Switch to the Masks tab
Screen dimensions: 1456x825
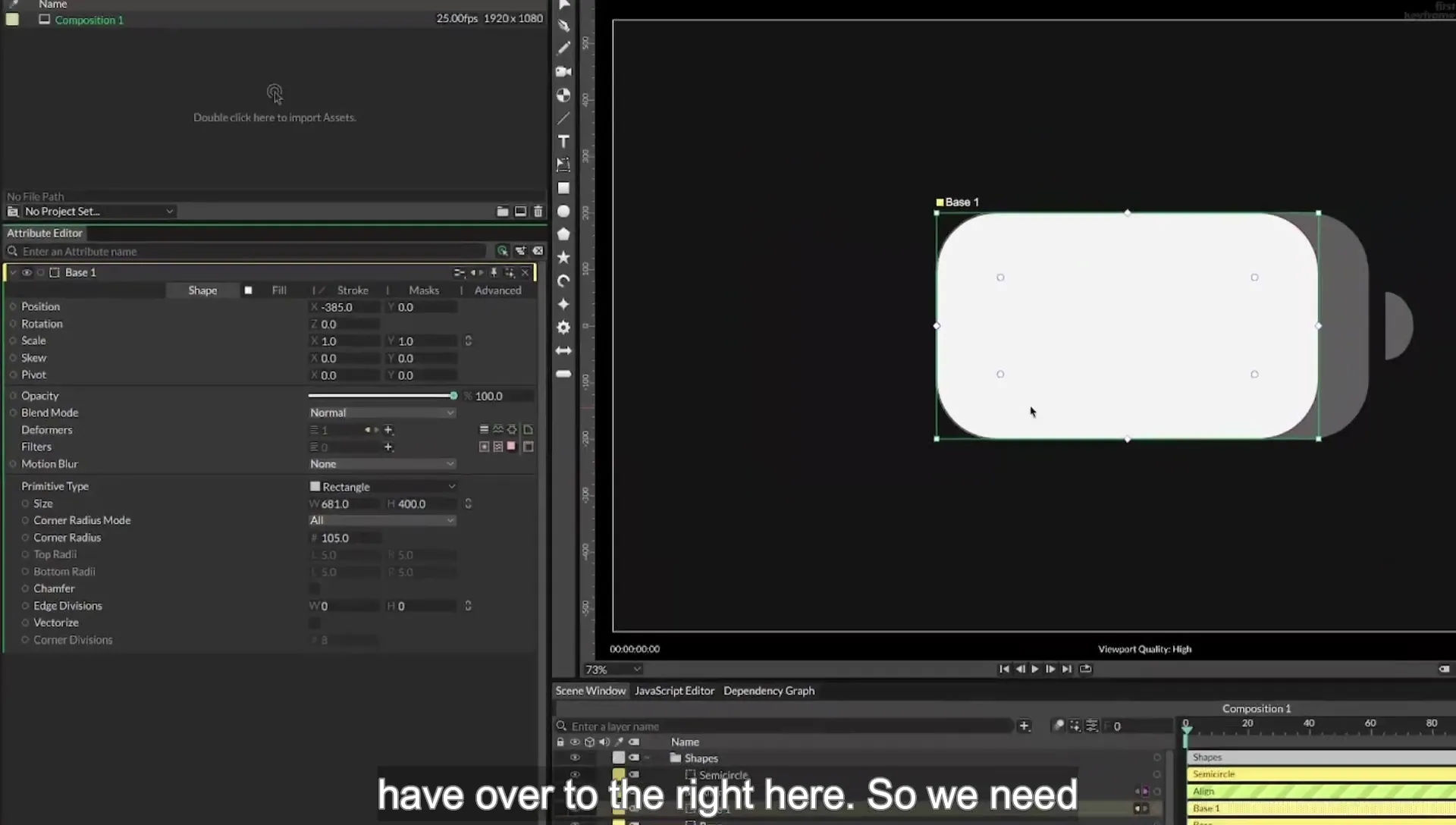point(424,290)
